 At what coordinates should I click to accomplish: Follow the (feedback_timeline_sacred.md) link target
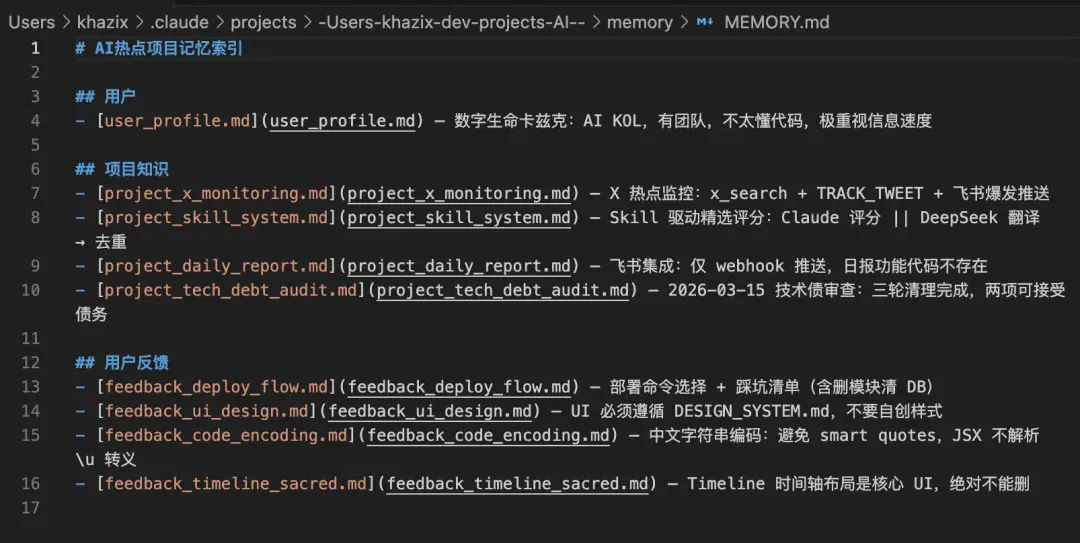(x=517, y=484)
